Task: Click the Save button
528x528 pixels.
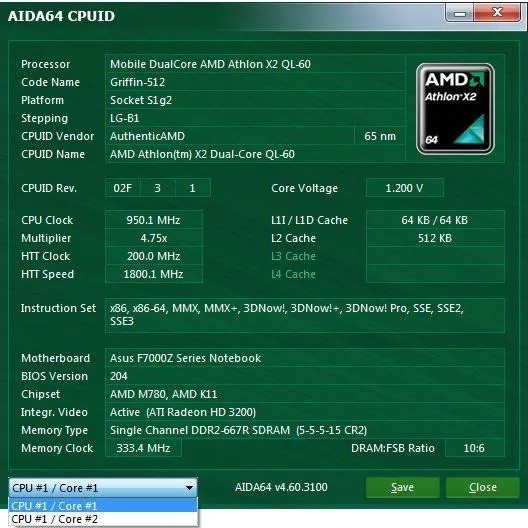Action: point(402,487)
